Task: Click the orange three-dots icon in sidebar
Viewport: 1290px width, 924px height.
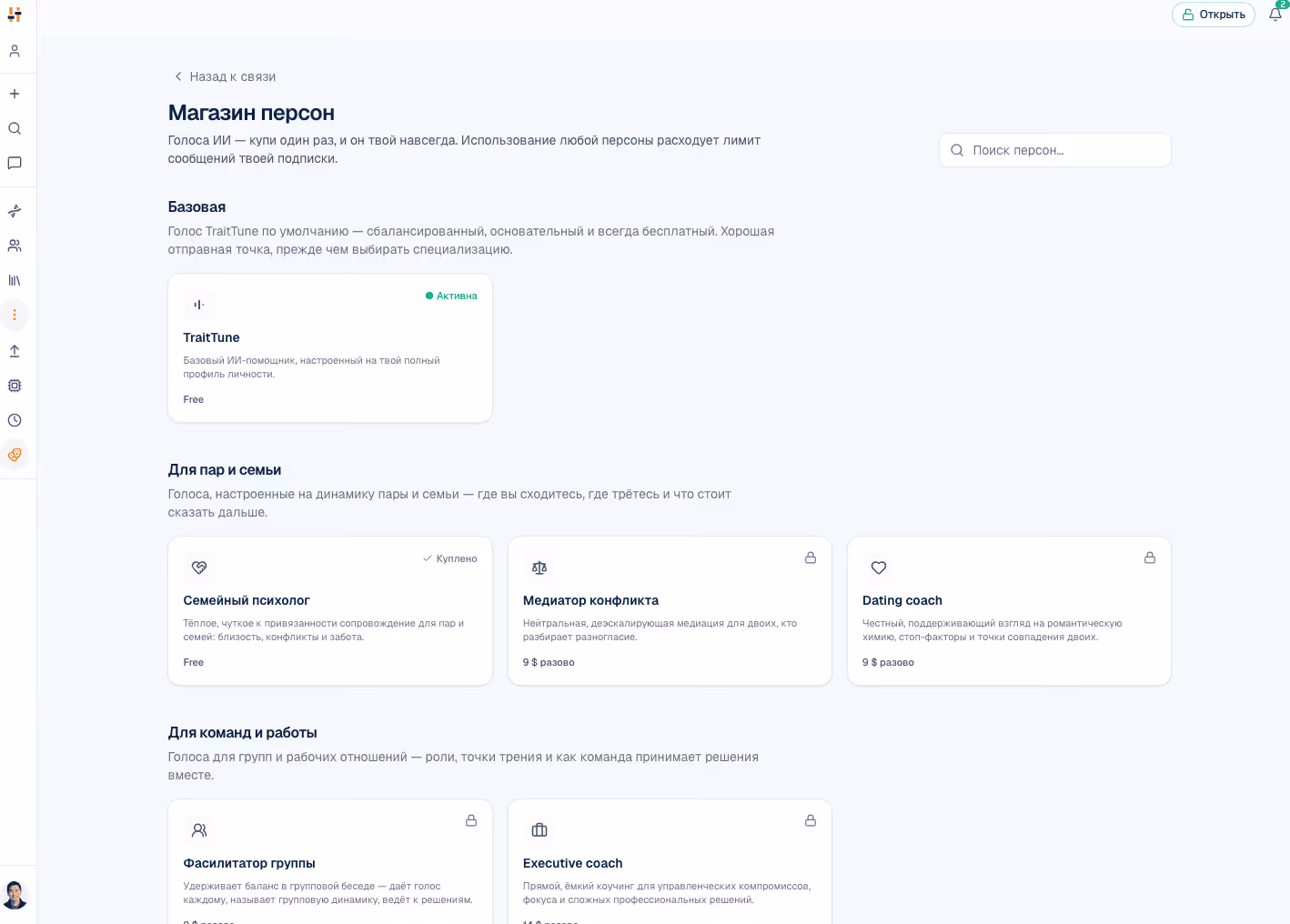Action: coord(15,315)
